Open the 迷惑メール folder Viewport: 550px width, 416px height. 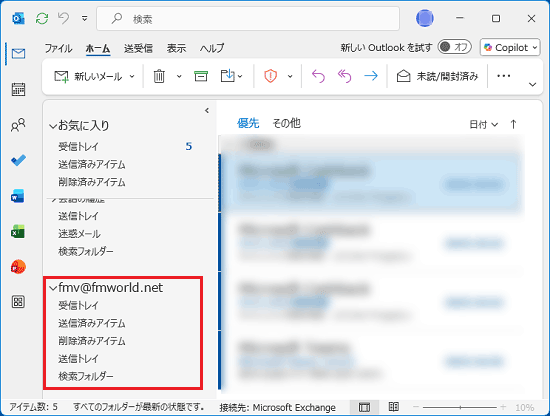[x=80, y=234]
